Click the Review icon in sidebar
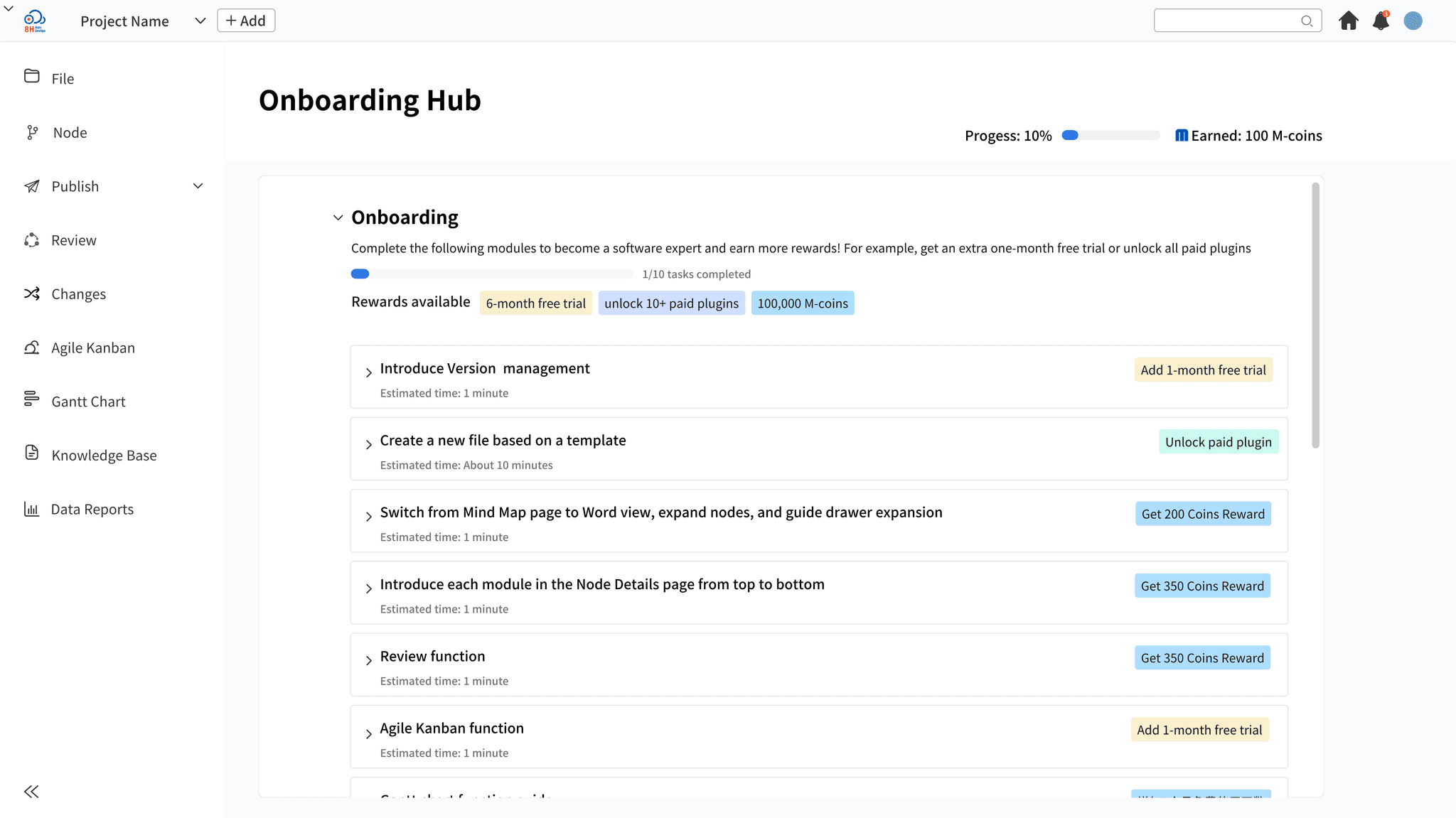This screenshot has width=1456, height=818. tap(32, 240)
